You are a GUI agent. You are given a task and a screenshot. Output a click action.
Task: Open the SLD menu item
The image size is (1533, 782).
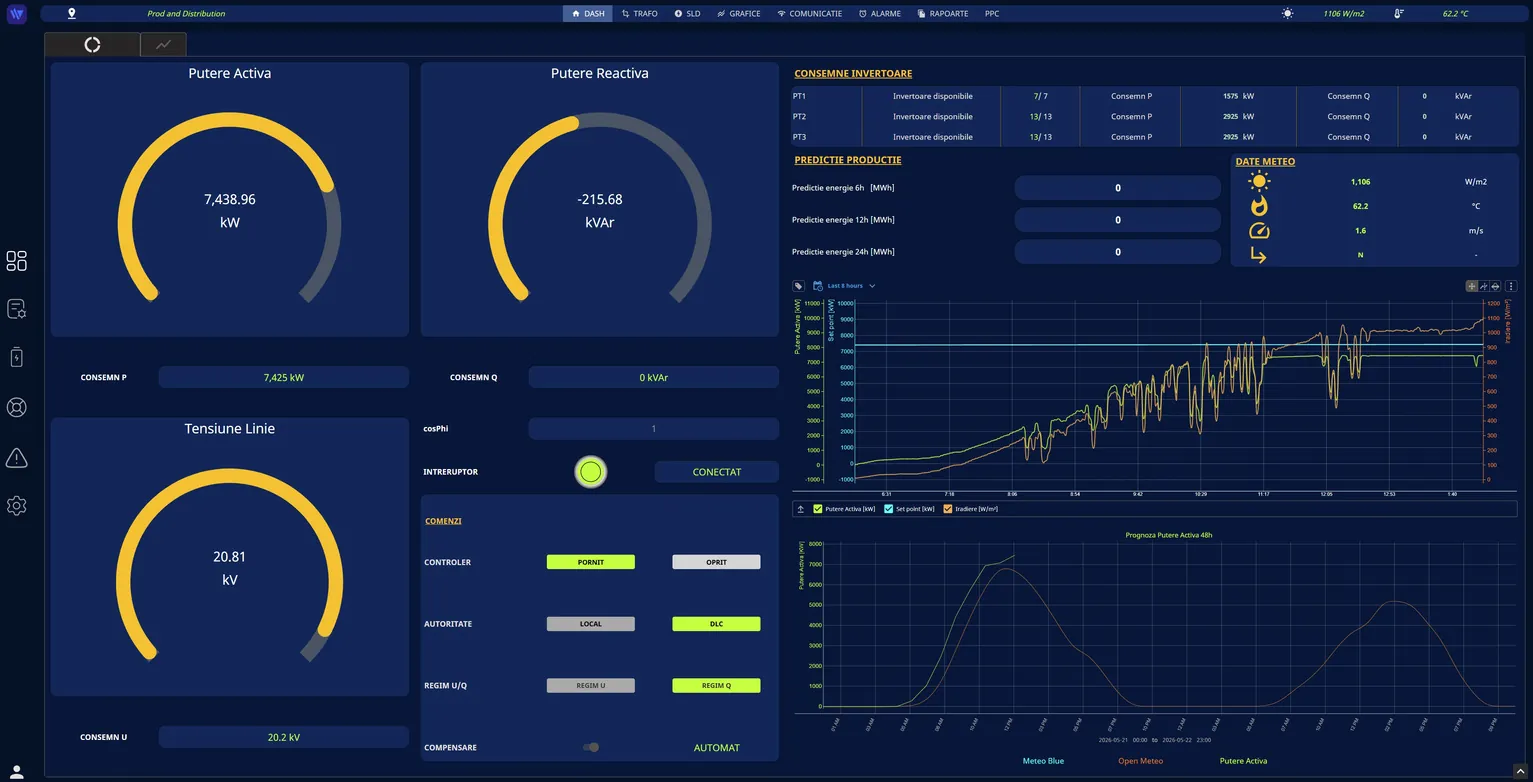[688, 14]
